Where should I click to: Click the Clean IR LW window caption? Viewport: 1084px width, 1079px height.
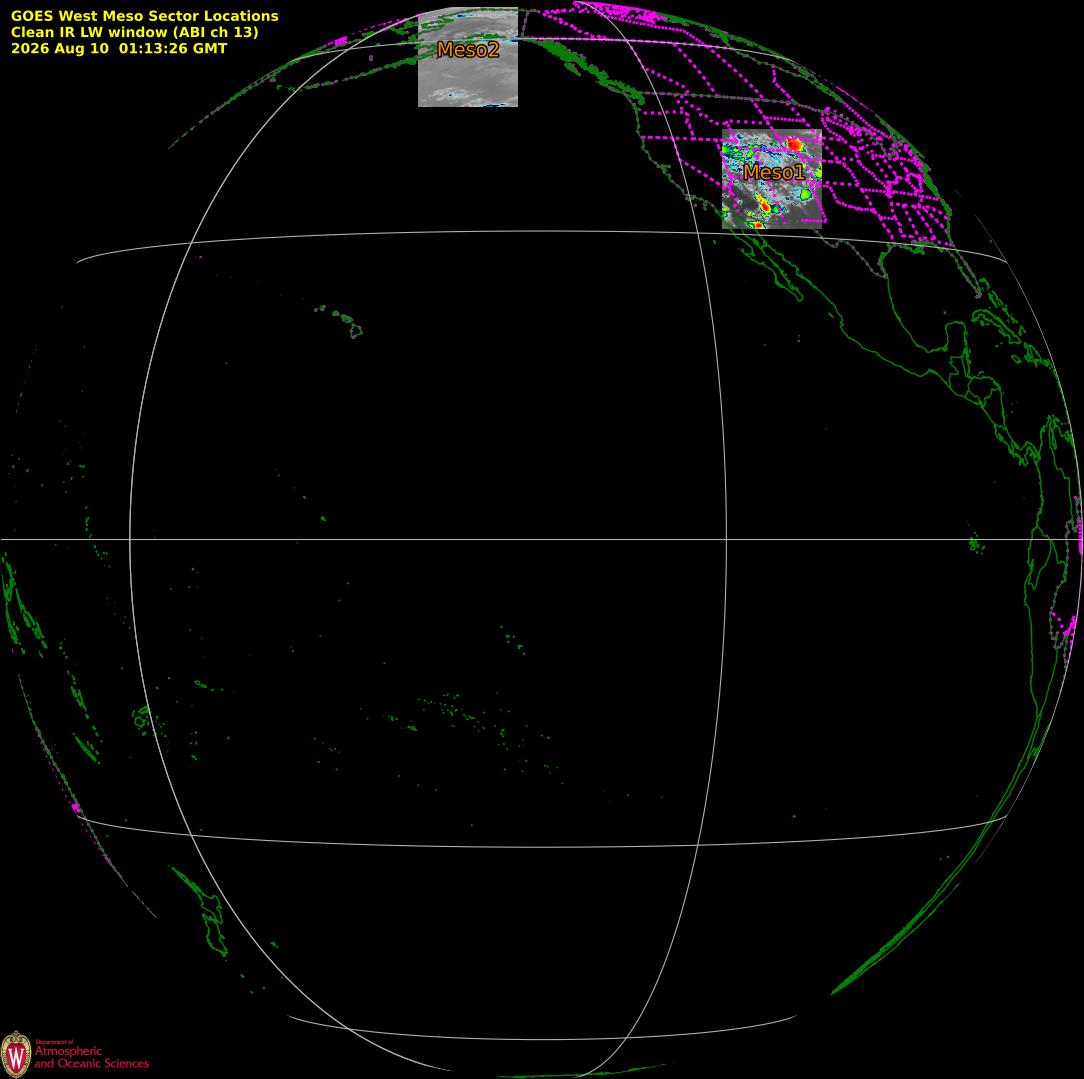134,32
